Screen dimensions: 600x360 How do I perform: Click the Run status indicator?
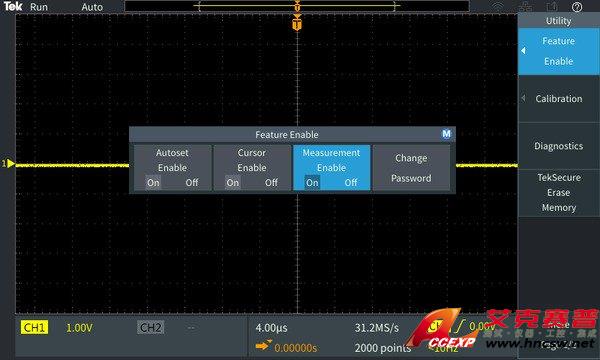coord(39,7)
